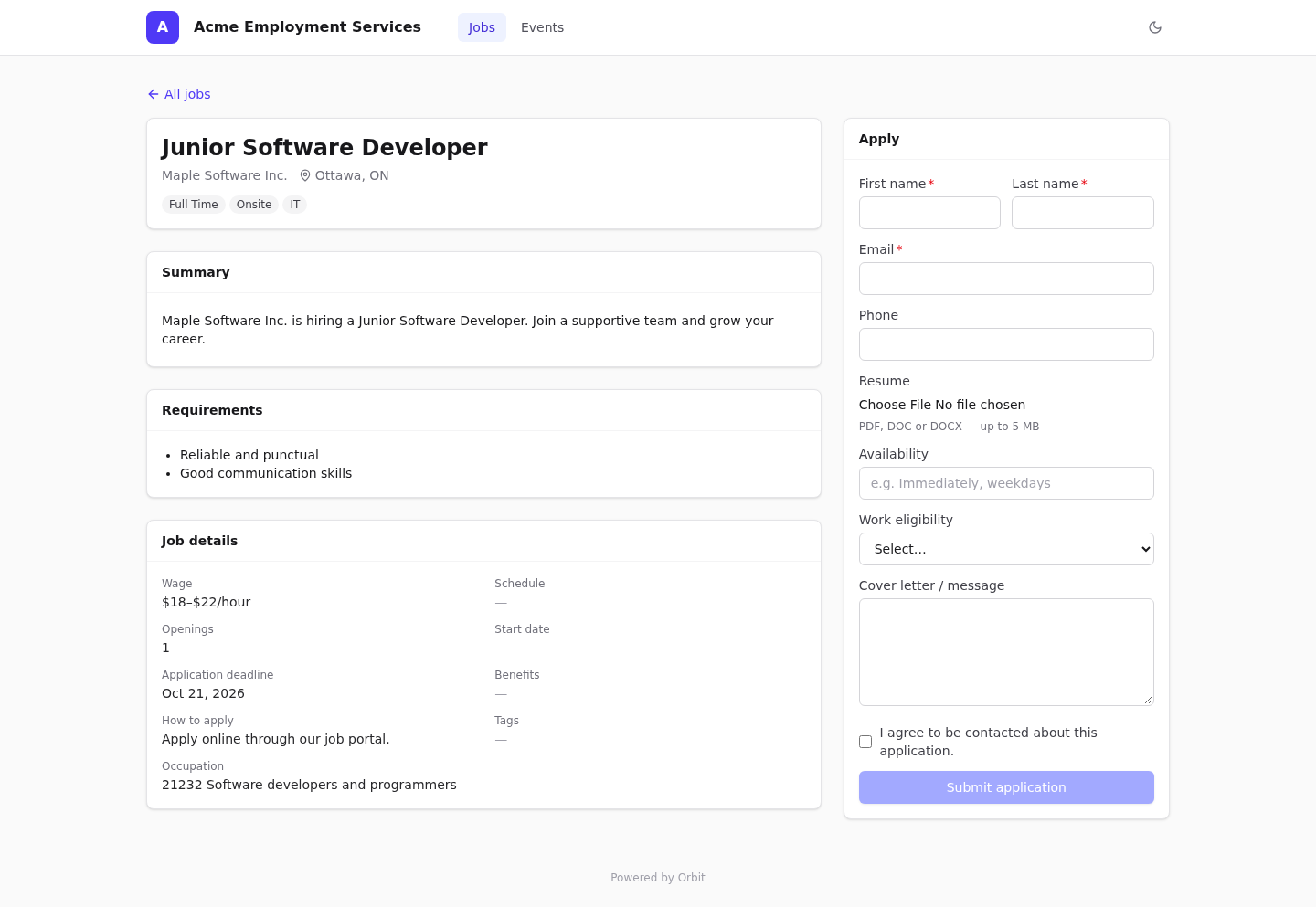This screenshot has width=1316, height=907.
Task: Open the Work eligibility dropdown
Action: [x=1006, y=549]
